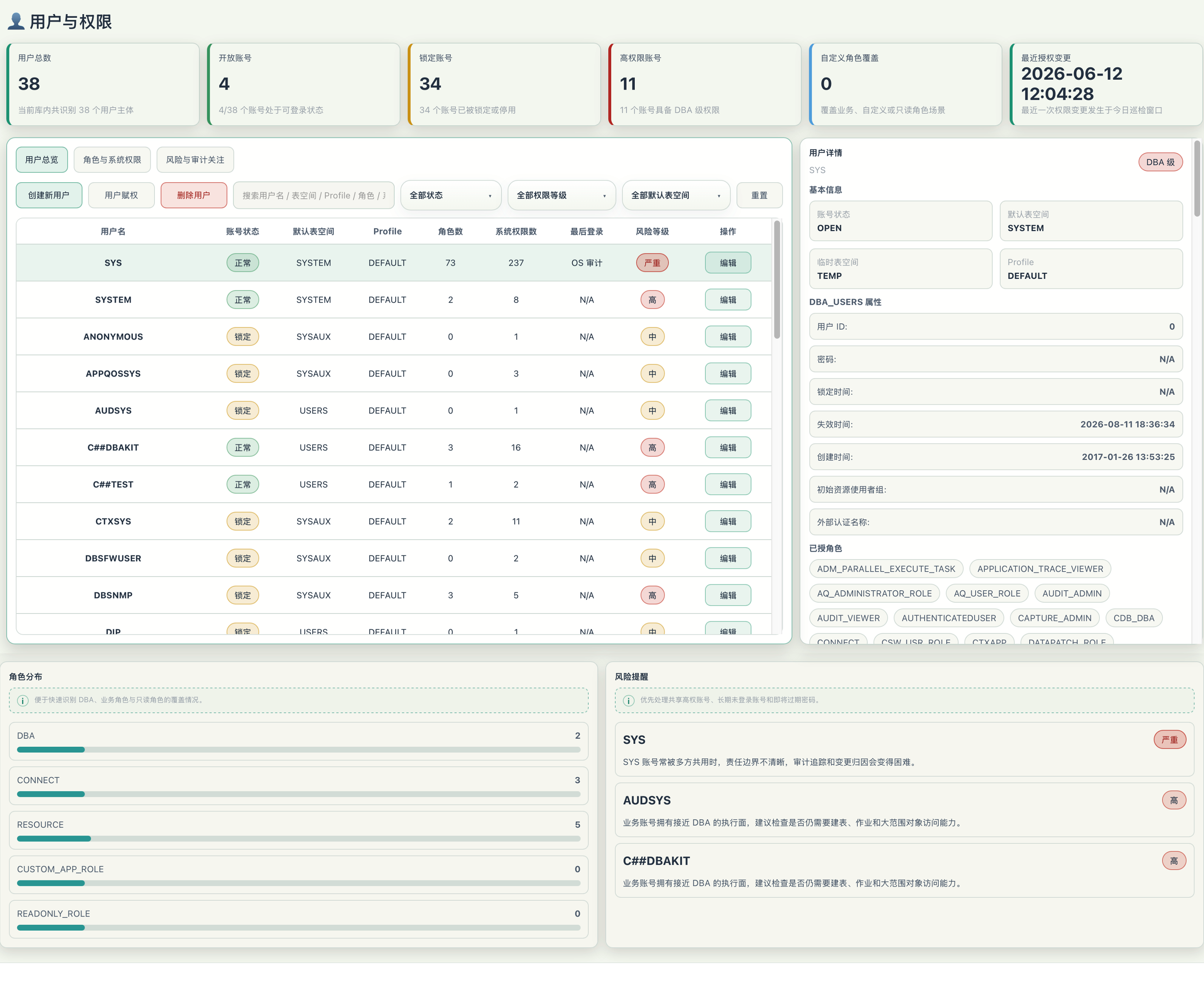Open the 全部默认表空间 dropdown
This screenshot has width=1204, height=1002.
click(676, 196)
